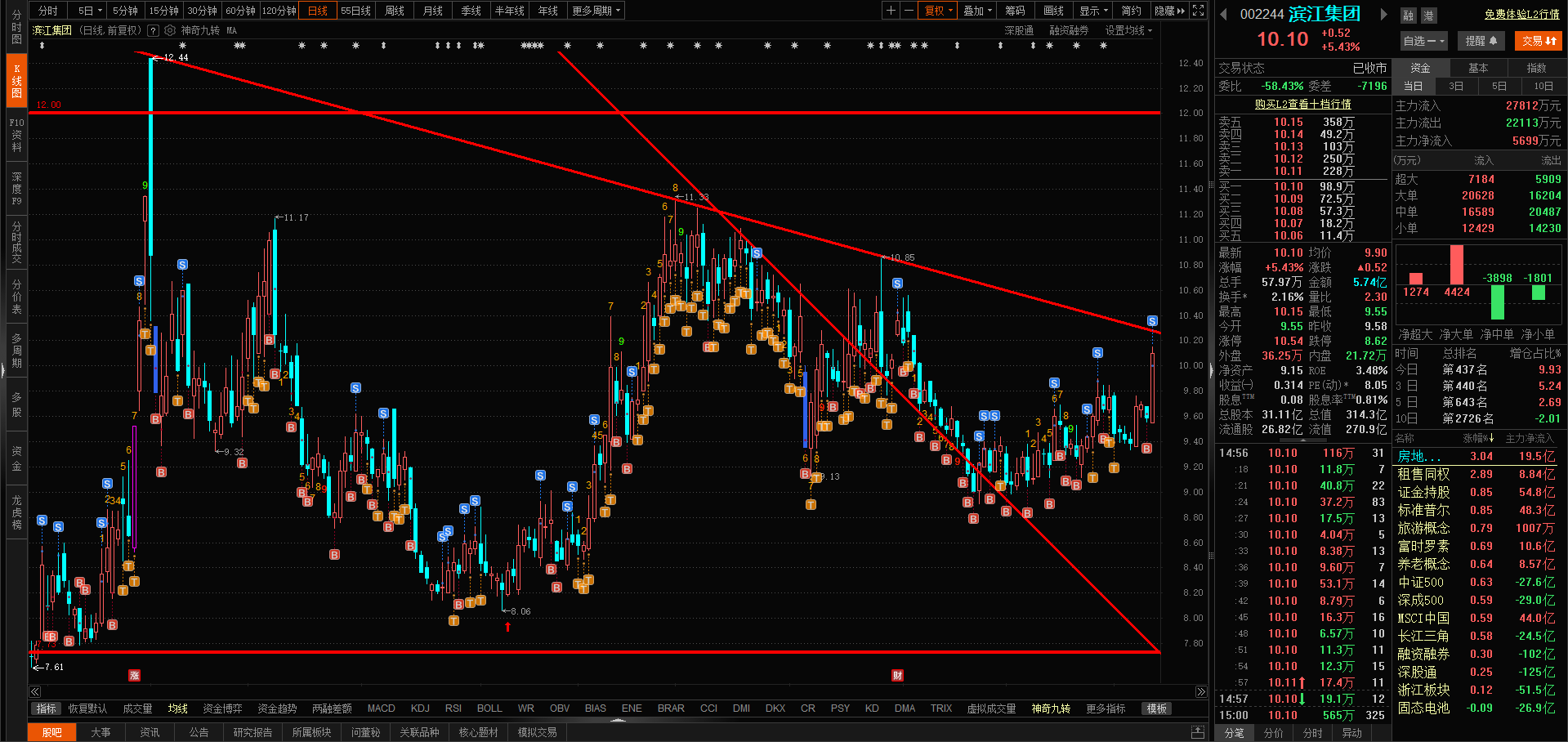The image size is (1568, 742).
Task: Switch chart period to 月线
Action: (x=433, y=11)
